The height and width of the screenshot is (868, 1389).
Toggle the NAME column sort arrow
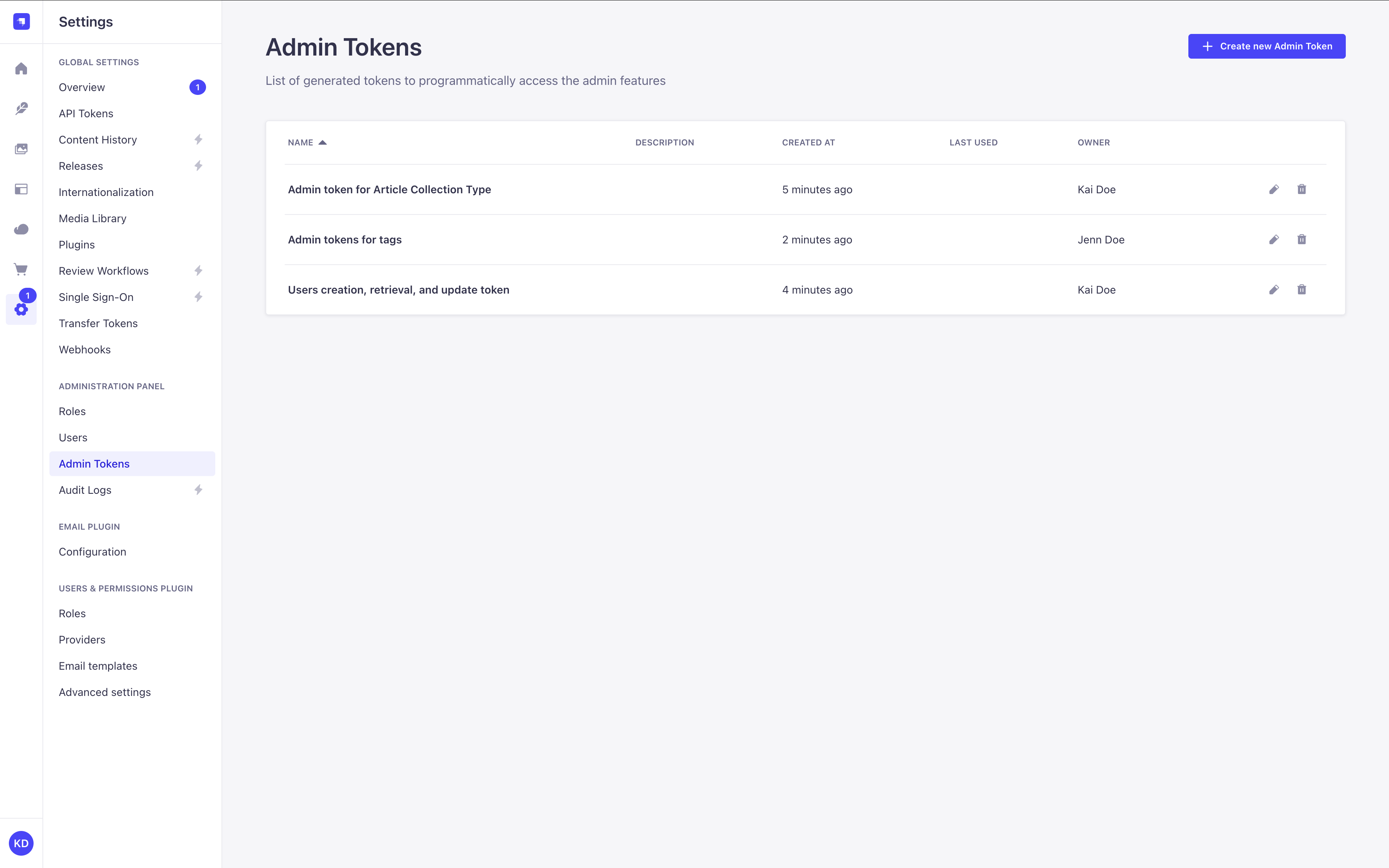click(323, 142)
